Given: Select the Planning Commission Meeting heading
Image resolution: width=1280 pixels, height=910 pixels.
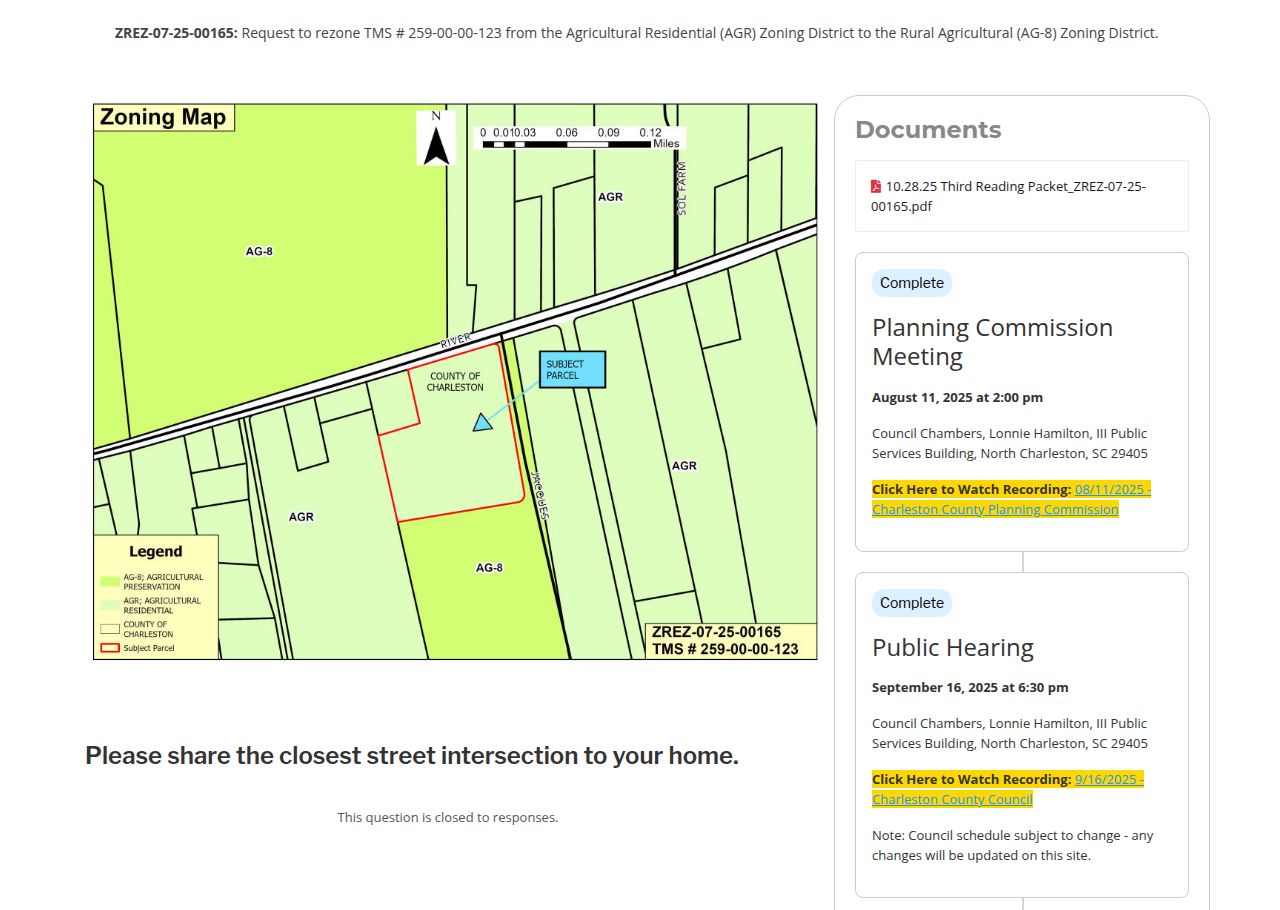Looking at the screenshot, I should coord(992,342).
